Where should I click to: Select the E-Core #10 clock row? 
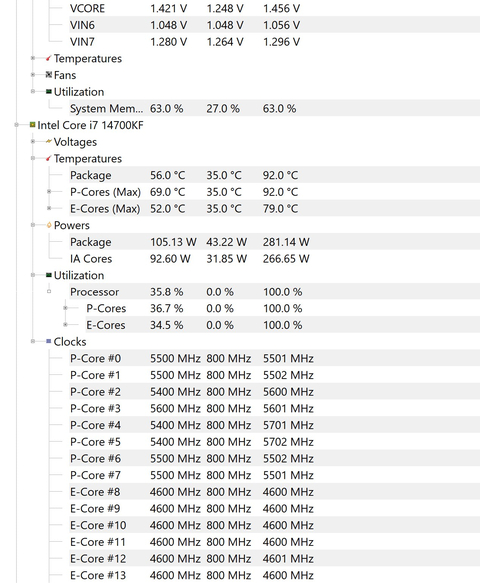click(274, 525)
